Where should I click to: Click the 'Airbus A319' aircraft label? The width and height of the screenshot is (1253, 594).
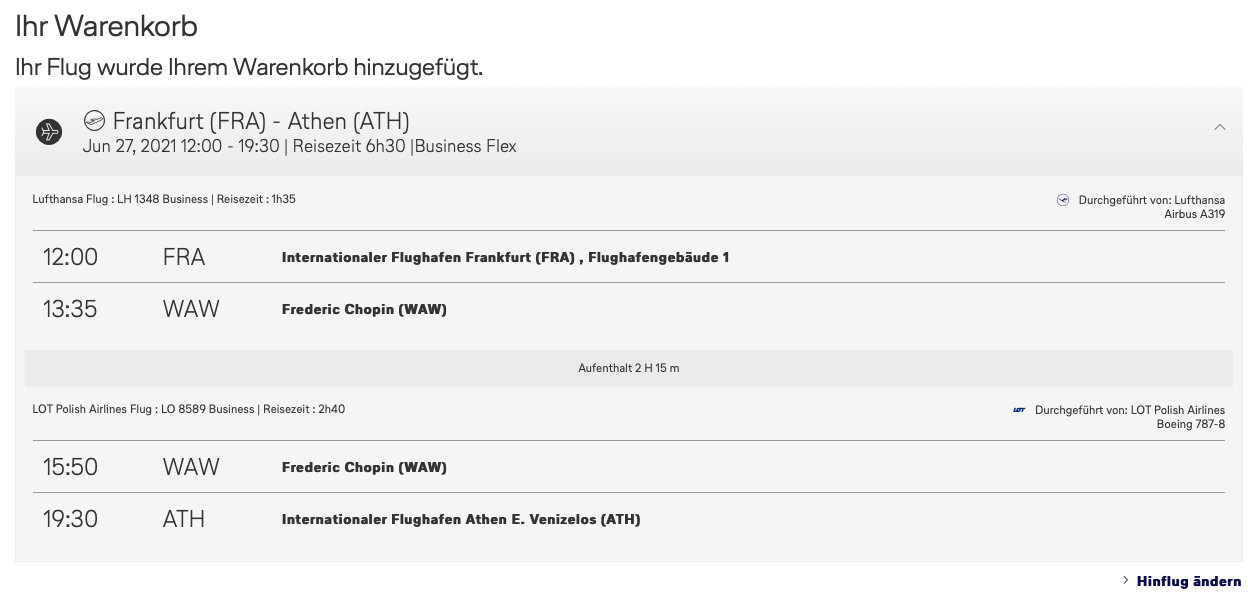pyautogui.click(x=1194, y=214)
